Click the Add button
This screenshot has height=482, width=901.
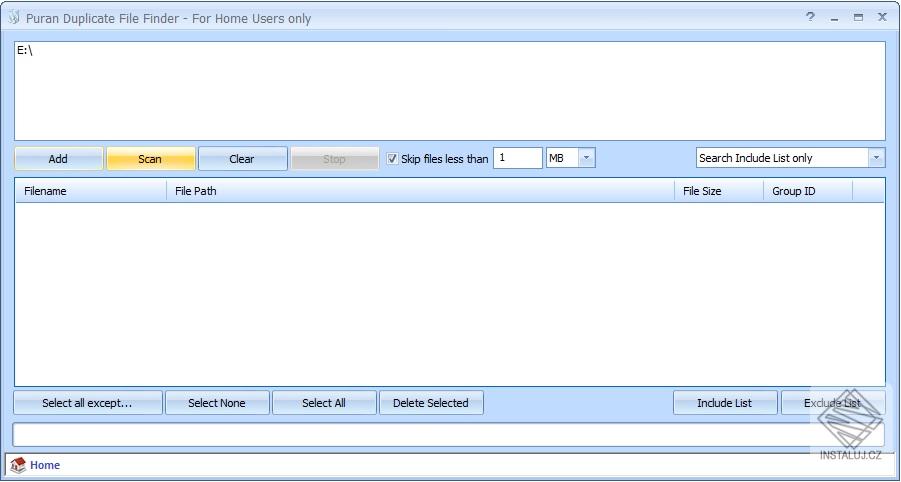[x=58, y=159]
